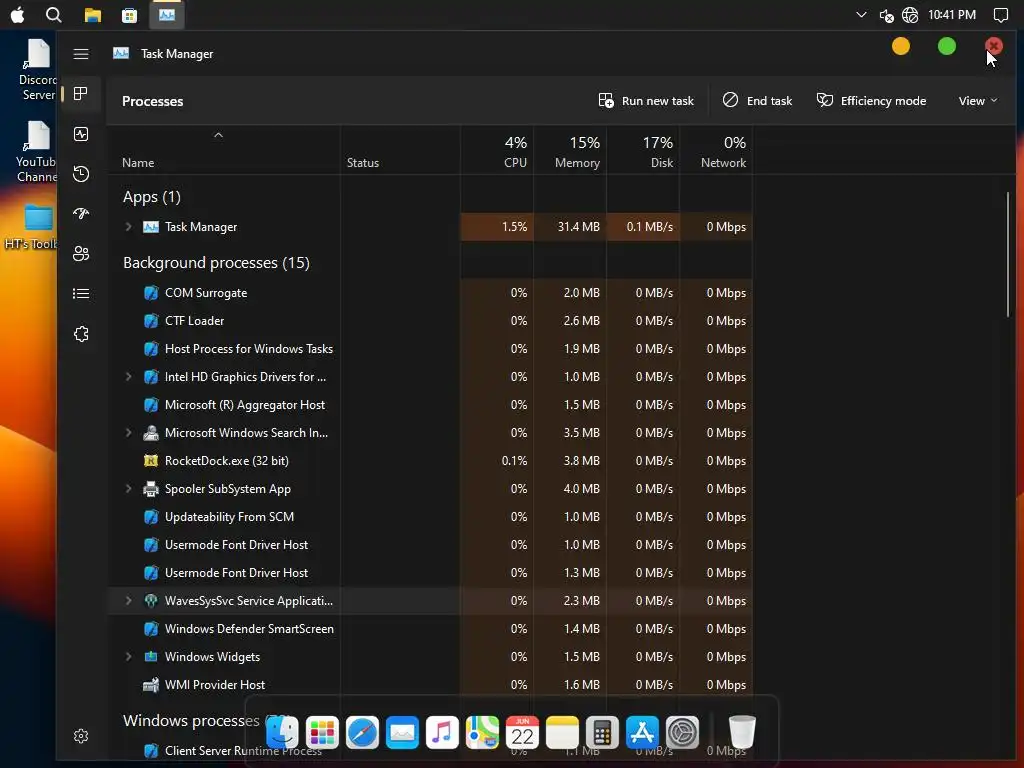Click Background processes (15) group heading

pyautogui.click(x=216, y=263)
